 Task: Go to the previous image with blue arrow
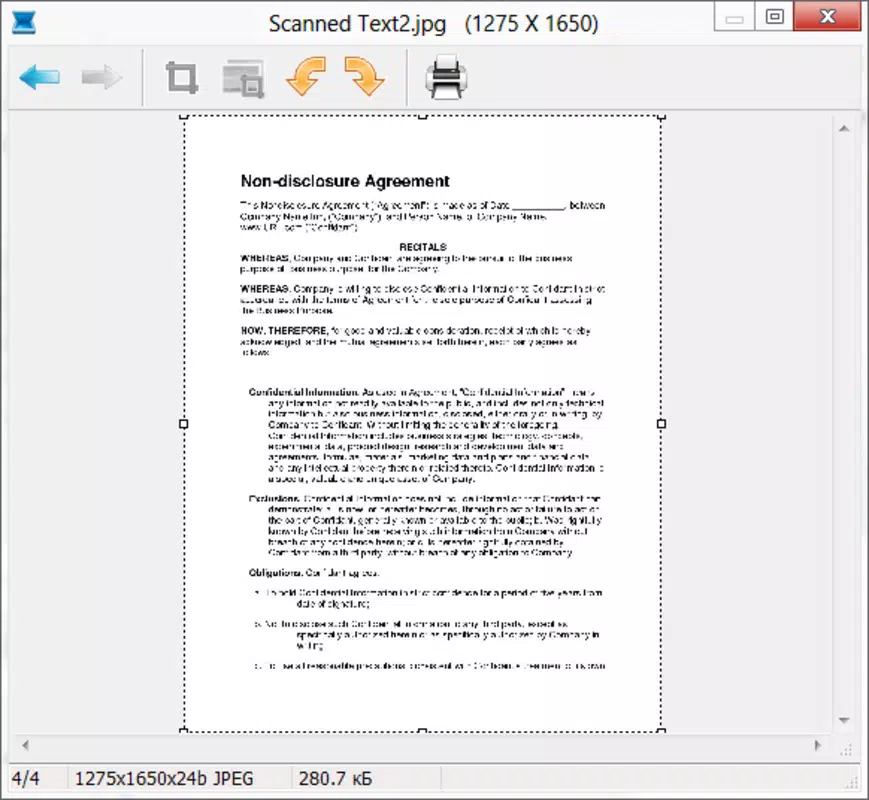pyautogui.click(x=39, y=77)
